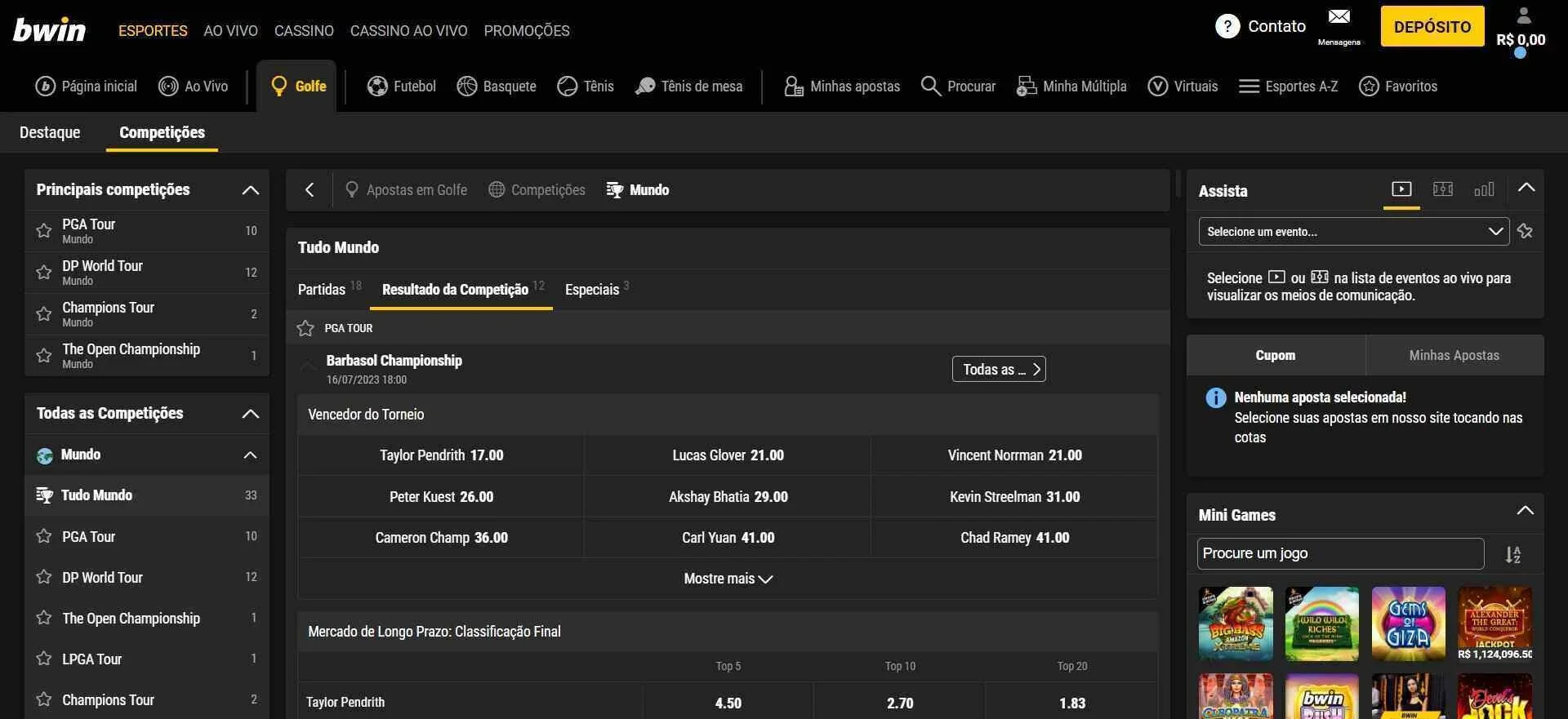Open the Futebol sport
Viewport: 1568px width, 719px height.
pos(402,86)
